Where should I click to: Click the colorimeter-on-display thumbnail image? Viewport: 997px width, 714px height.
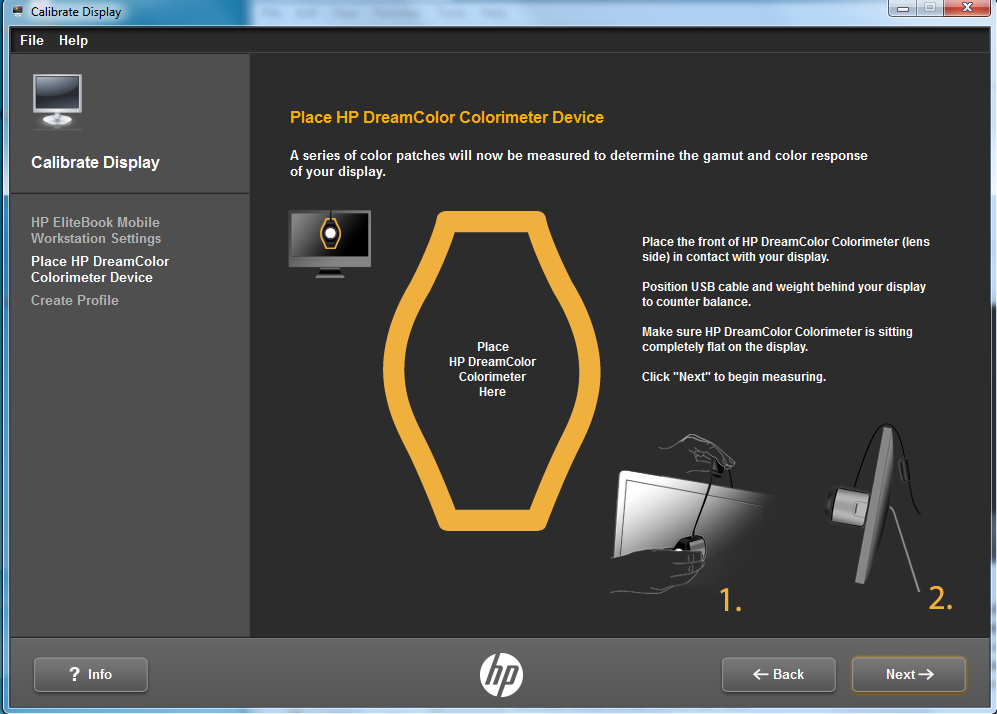click(329, 241)
